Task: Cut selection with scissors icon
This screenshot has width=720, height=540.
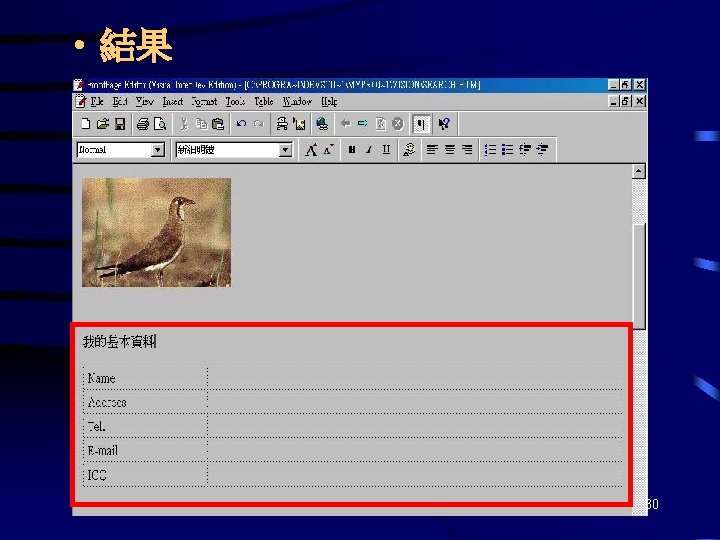Action: coord(184,124)
